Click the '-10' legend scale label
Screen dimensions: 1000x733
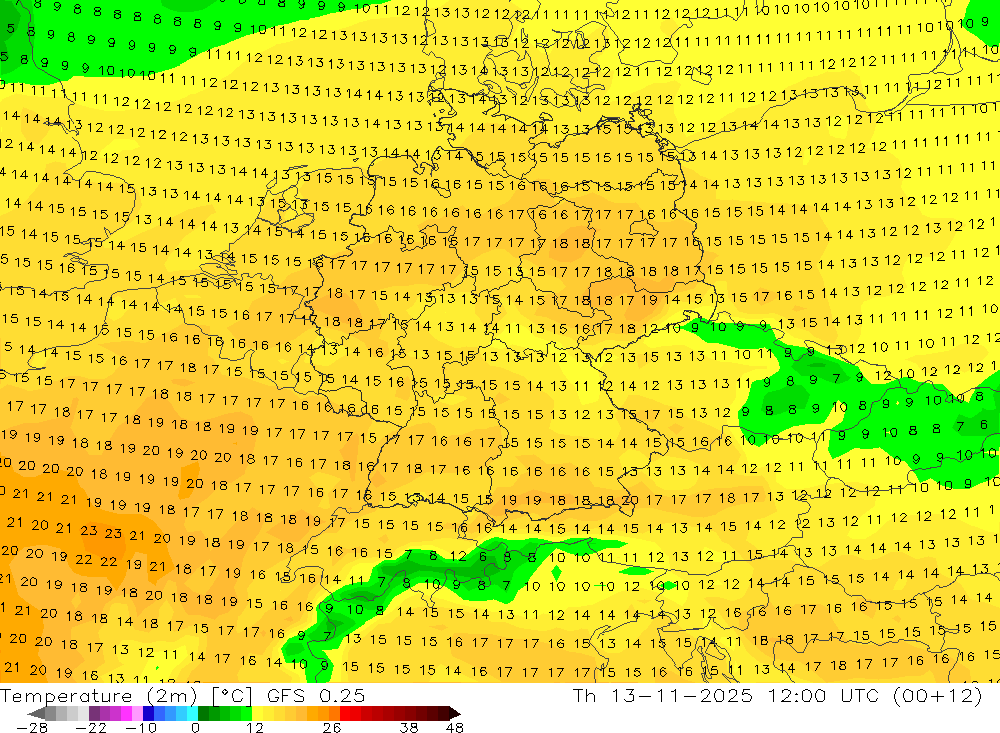tap(140, 727)
